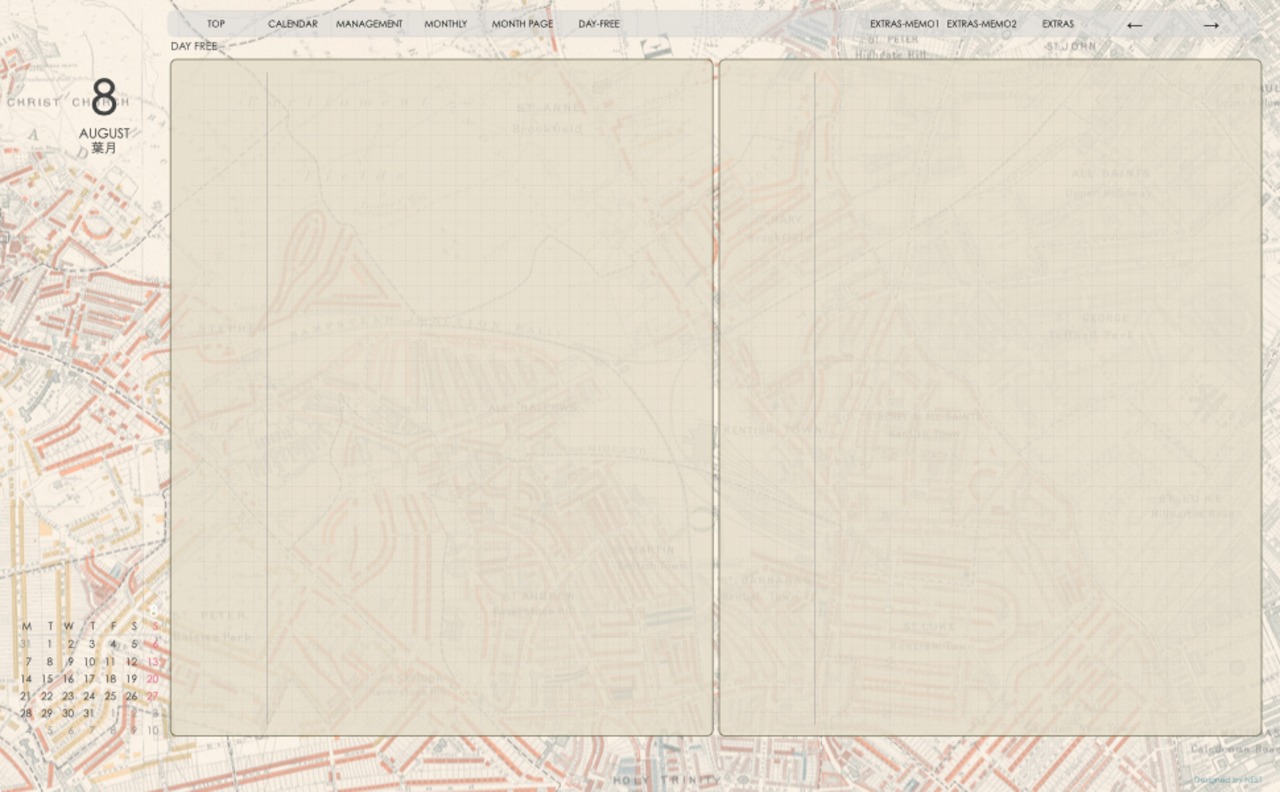Select date 25 in the mini calendar
This screenshot has width=1280, height=792.
pyautogui.click(x=110, y=696)
